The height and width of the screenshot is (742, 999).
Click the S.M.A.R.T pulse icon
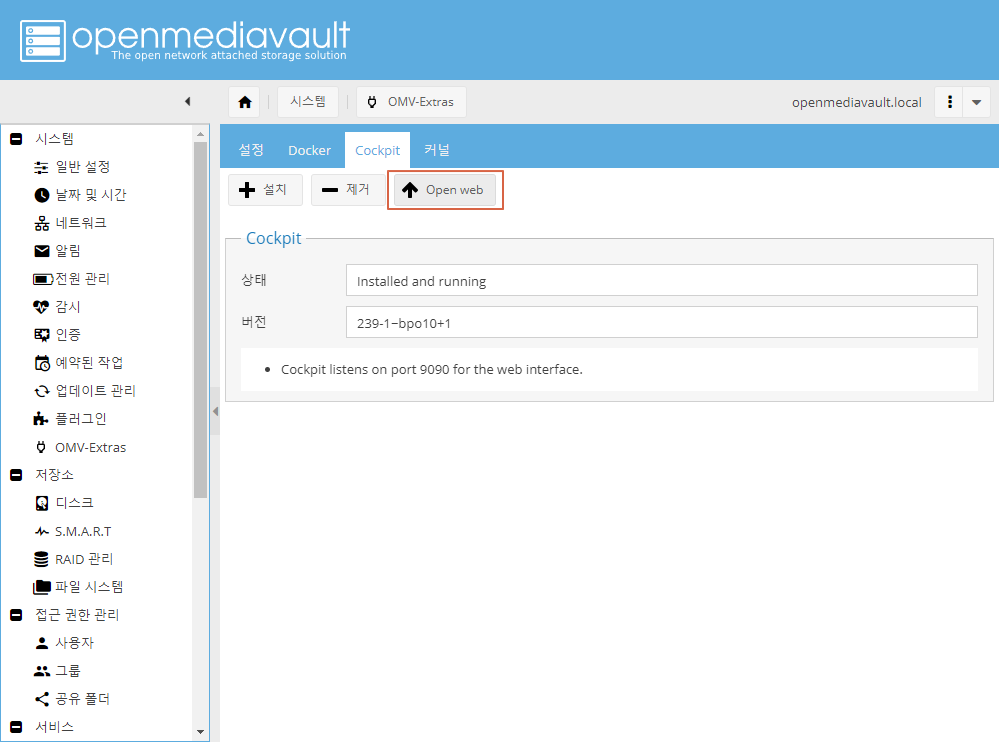click(41, 531)
